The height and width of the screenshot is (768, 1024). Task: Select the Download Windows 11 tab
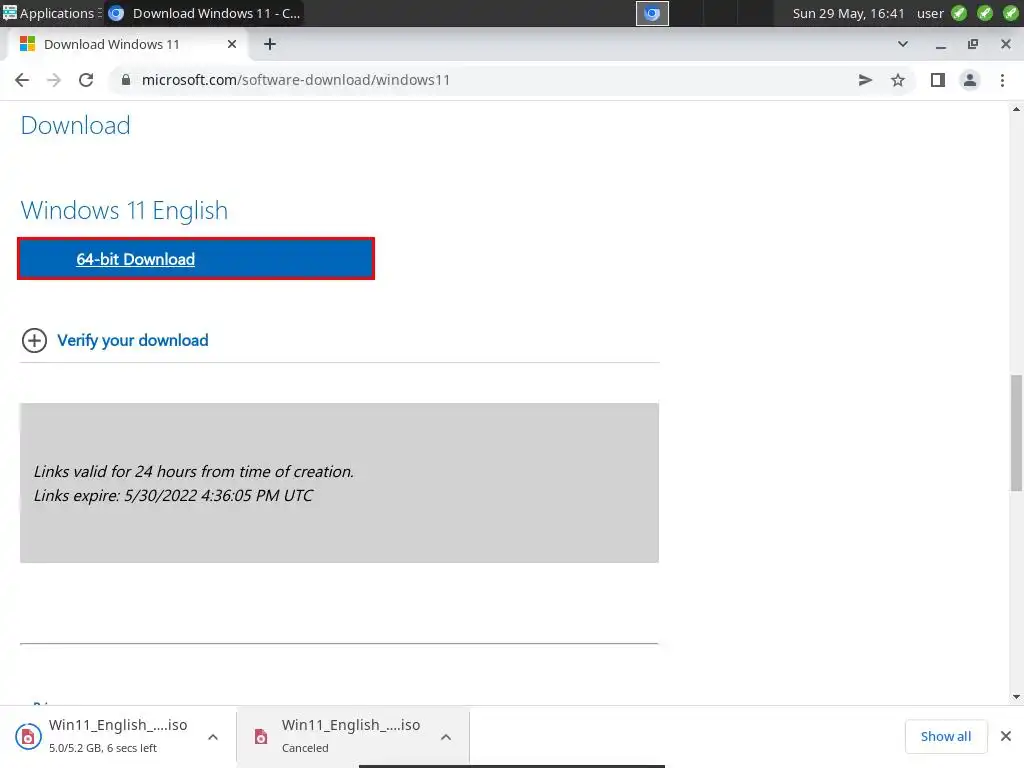point(127,44)
